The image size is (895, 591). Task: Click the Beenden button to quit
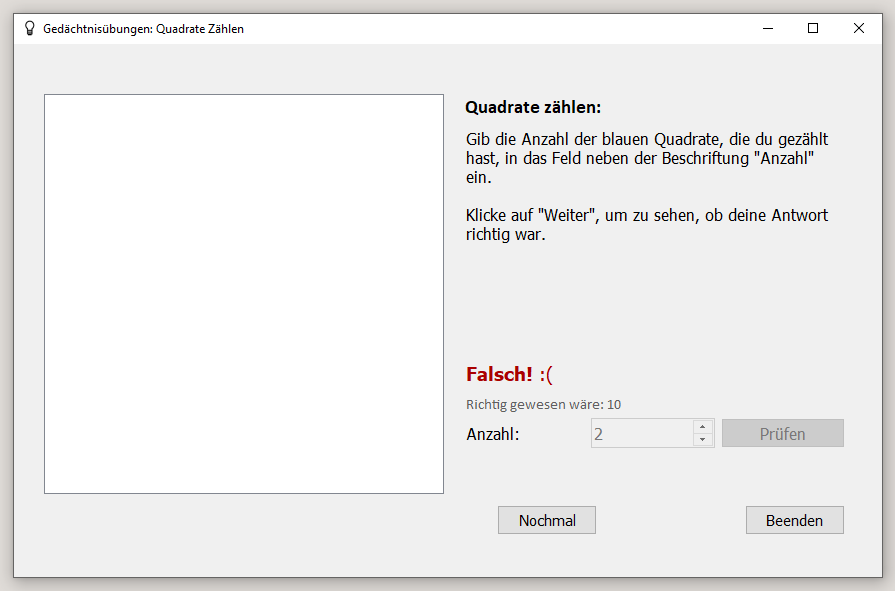795,520
